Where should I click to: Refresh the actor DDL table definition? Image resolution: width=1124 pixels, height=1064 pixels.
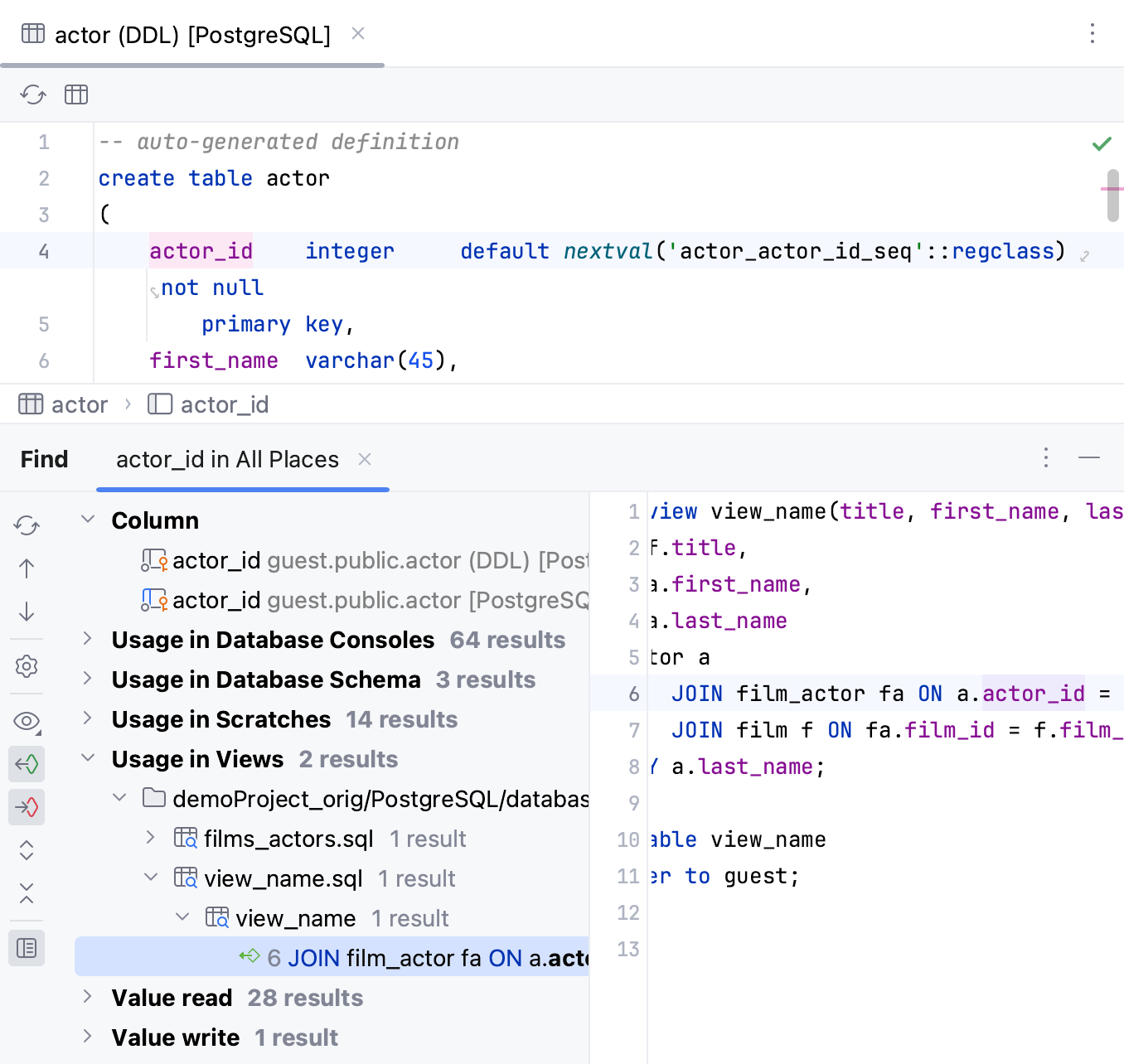(32, 94)
